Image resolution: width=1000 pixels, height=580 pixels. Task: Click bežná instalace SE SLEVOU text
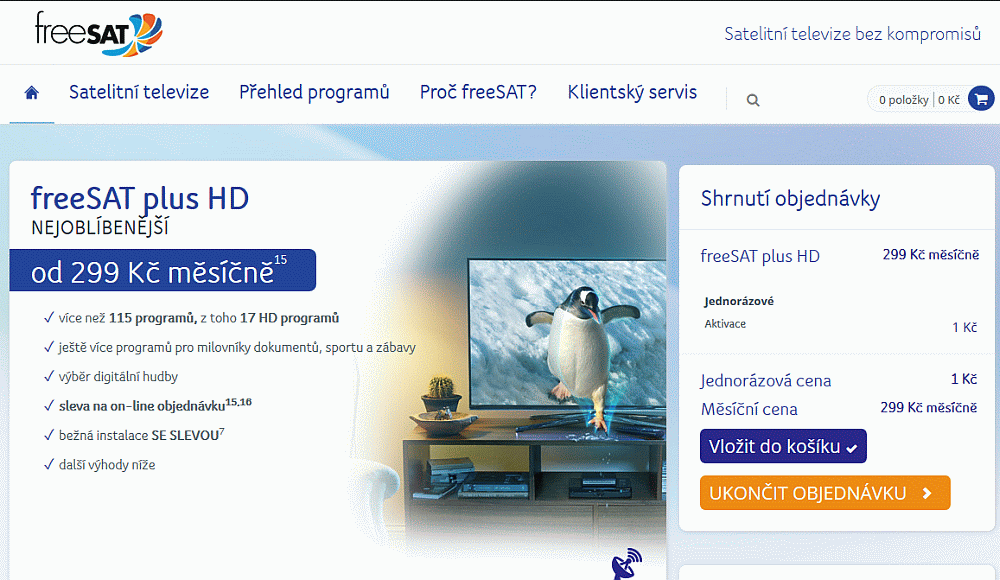tap(141, 435)
